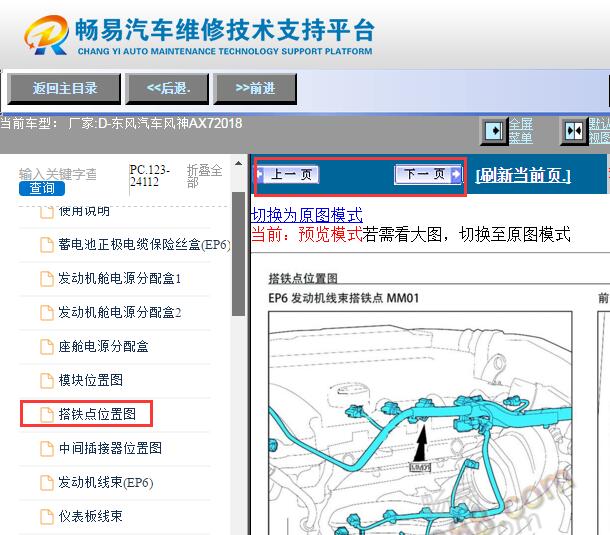Click the 返回主目录 button
The height and width of the screenshot is (535, 610).
click(x=64, y=89)
